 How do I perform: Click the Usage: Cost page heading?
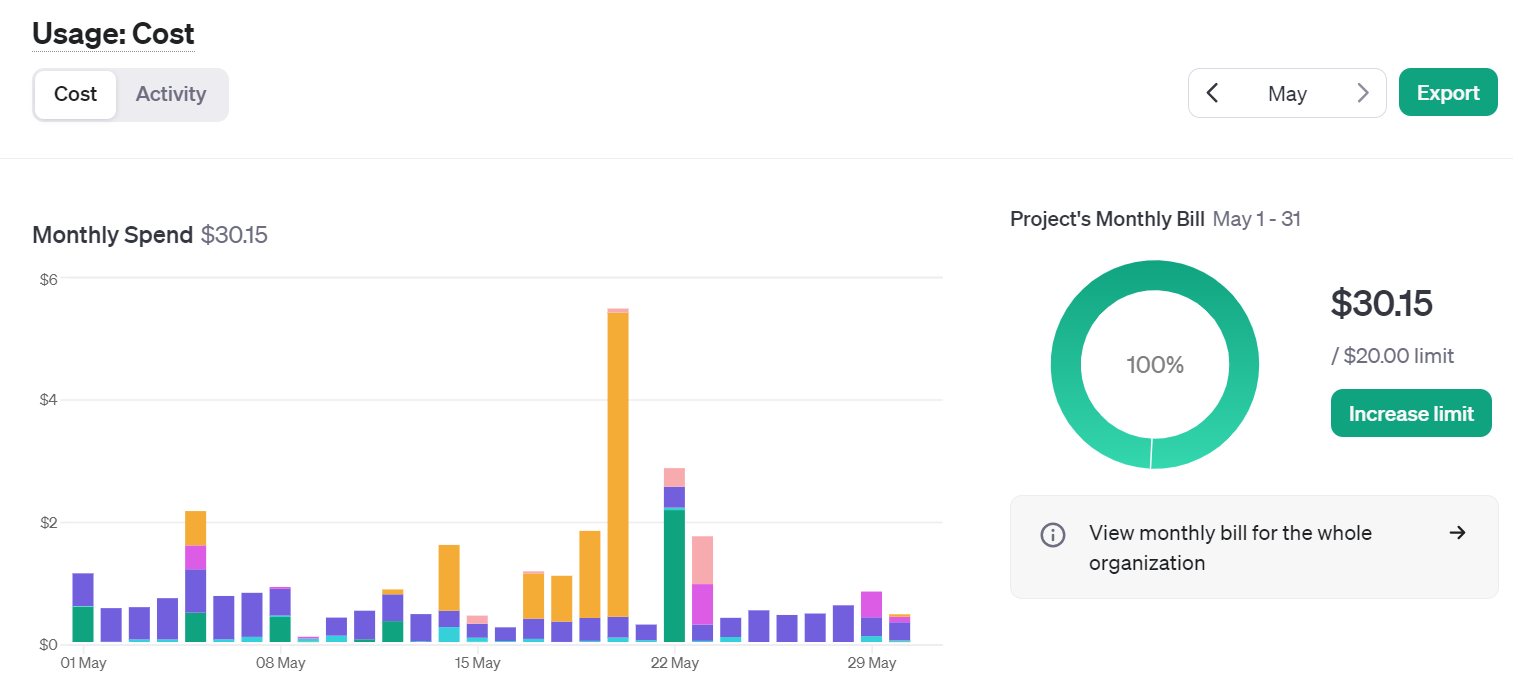tap(113, 34)
